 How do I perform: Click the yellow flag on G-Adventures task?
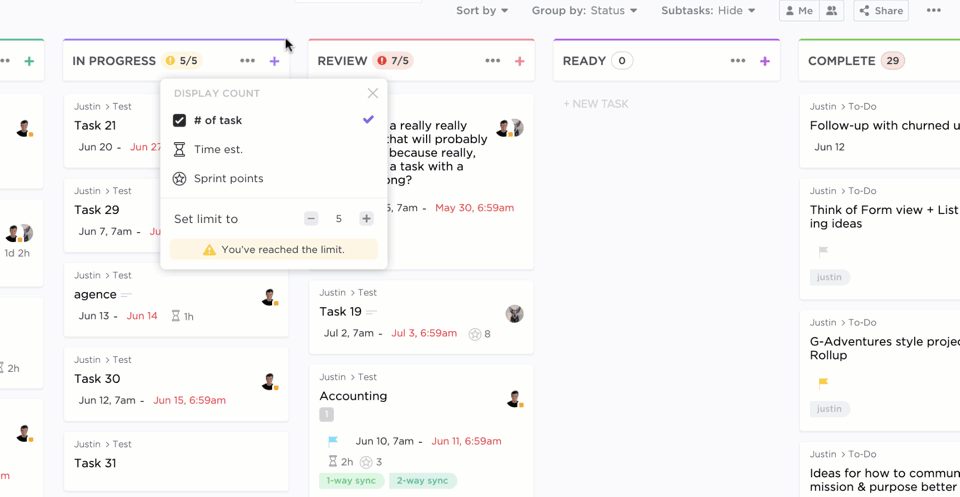[823, 384]
